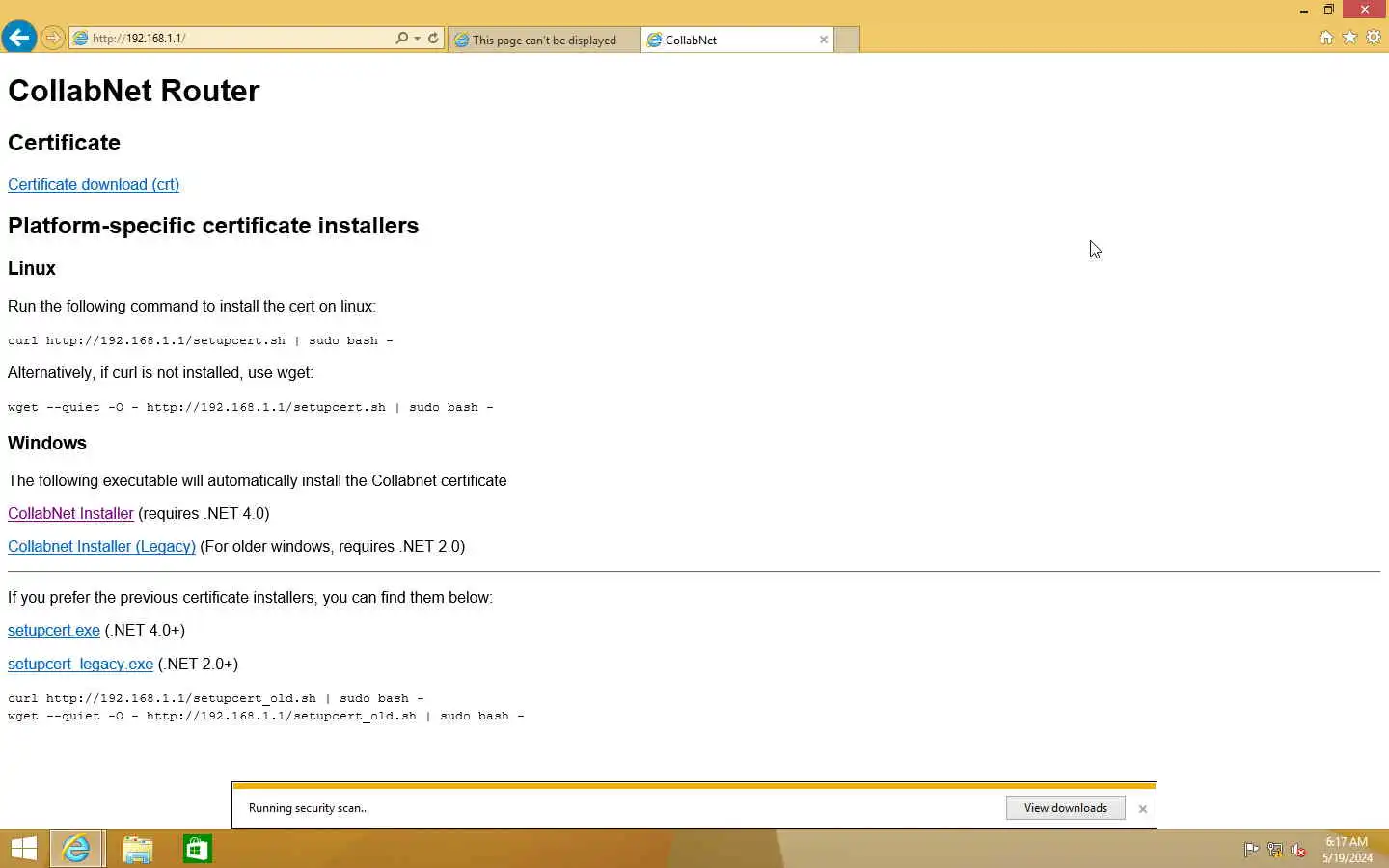1389x868 pixels.
Task: Close the CollabNet tab
Action: point(824,40)
